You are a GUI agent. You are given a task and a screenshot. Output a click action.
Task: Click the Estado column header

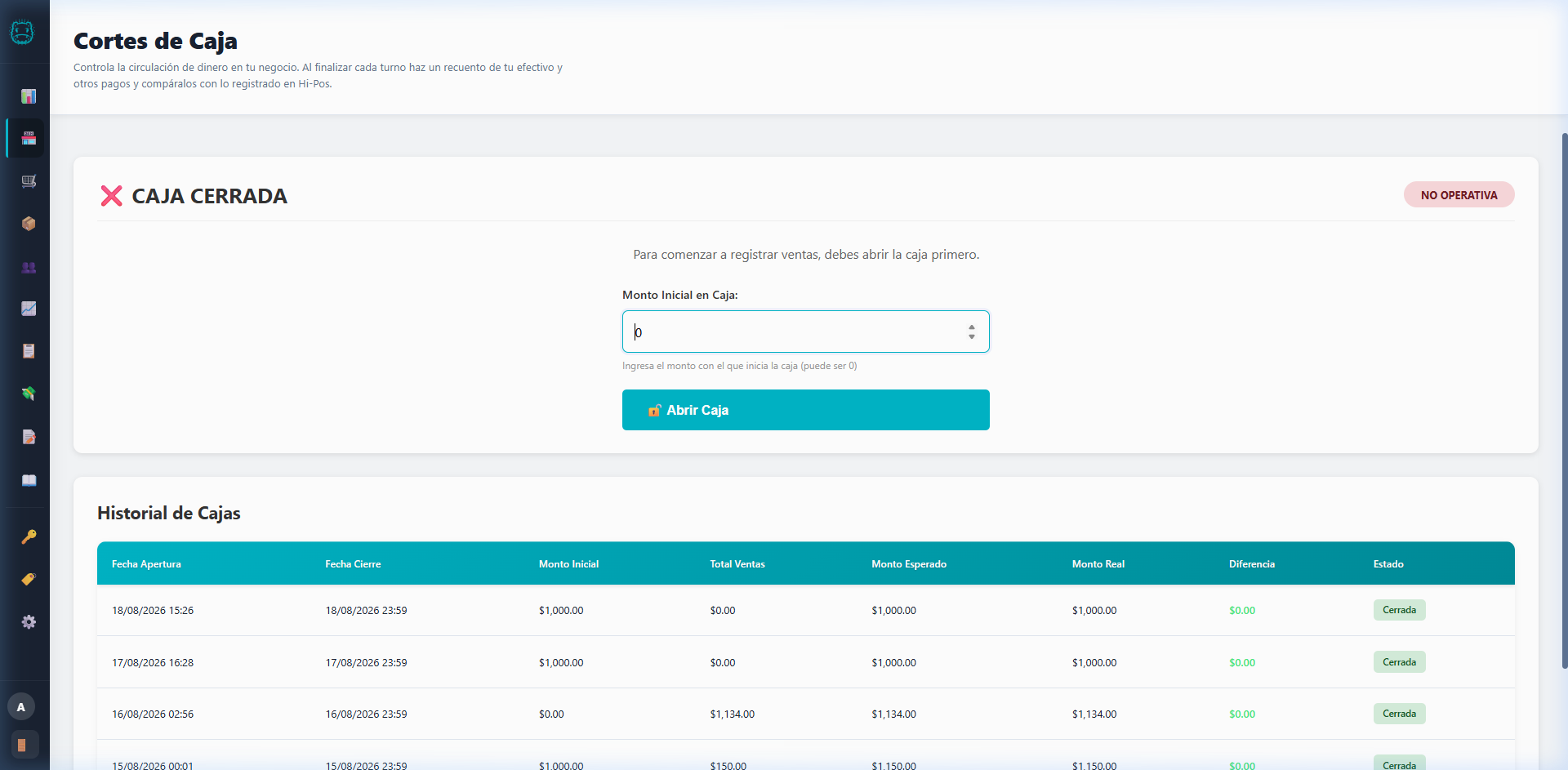(1388, 564)
